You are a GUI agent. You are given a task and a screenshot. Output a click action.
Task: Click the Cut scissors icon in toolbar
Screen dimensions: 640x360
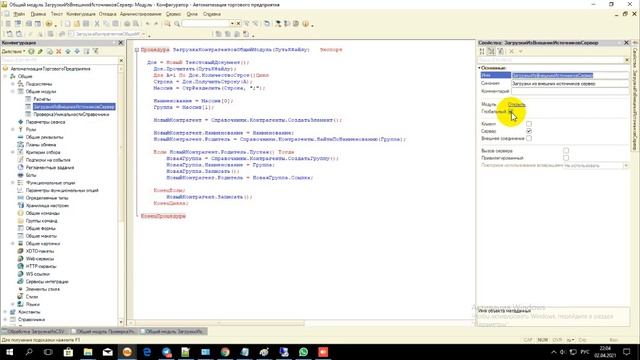pos(97,24)
